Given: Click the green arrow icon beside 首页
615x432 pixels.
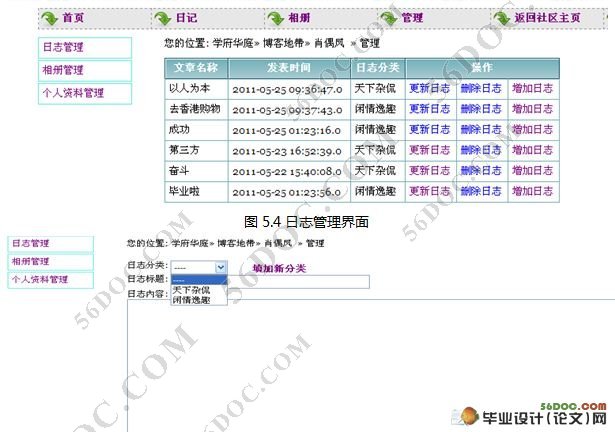Looking at the screenshot, I should (49, 18).
